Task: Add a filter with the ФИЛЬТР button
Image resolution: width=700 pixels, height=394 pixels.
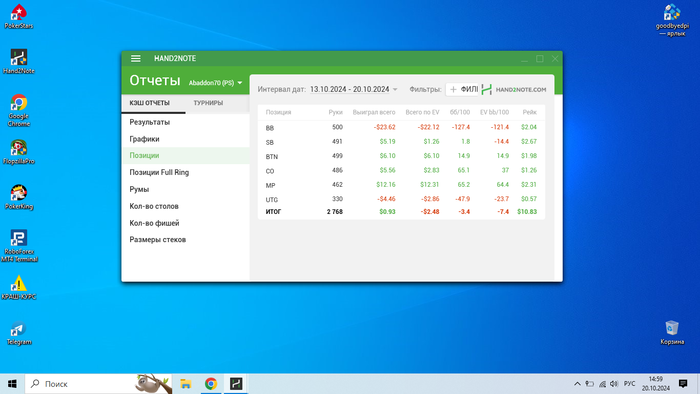Action: tap(463, 90)
